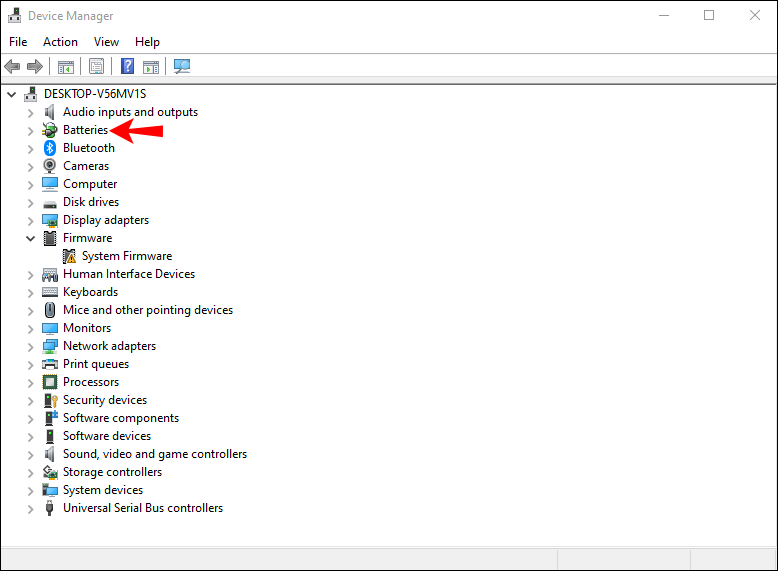Select the Processors label
Viewport: 778px width, 571px height.
point(91,382)
